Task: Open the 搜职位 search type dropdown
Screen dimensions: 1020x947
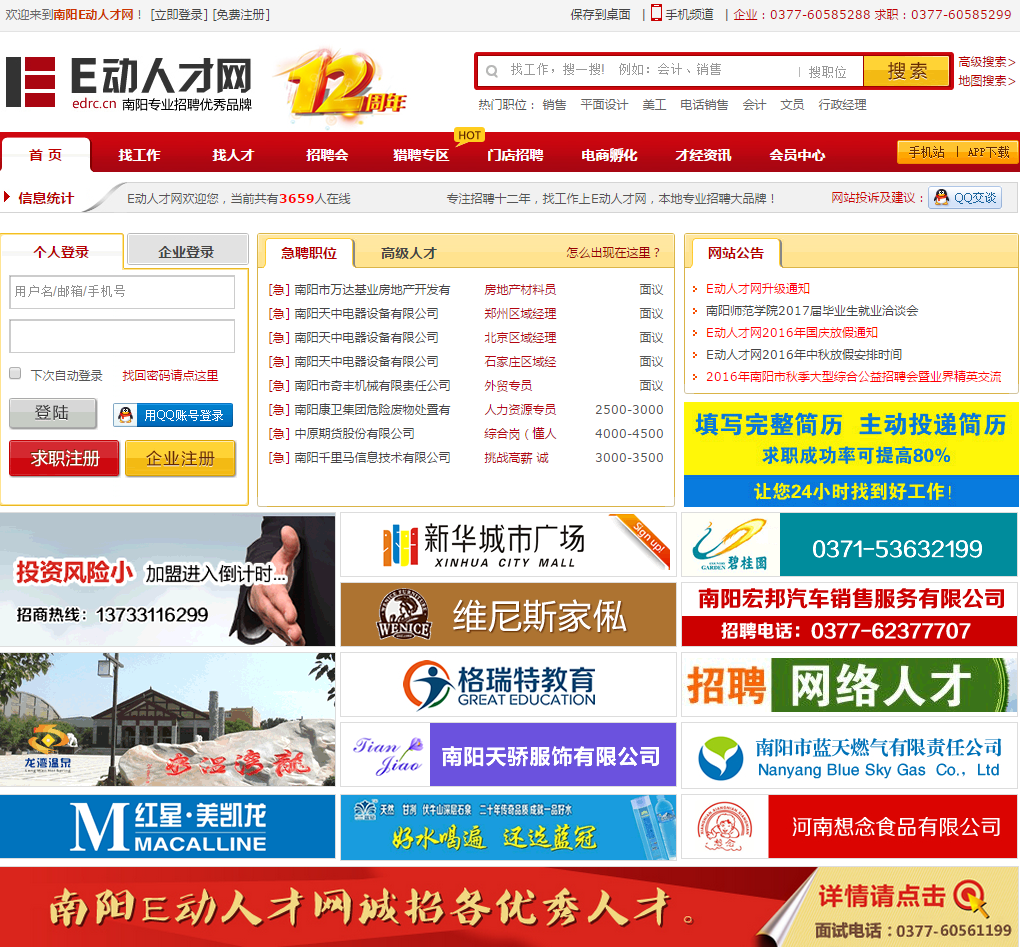Action: click(x=827, y=72)
